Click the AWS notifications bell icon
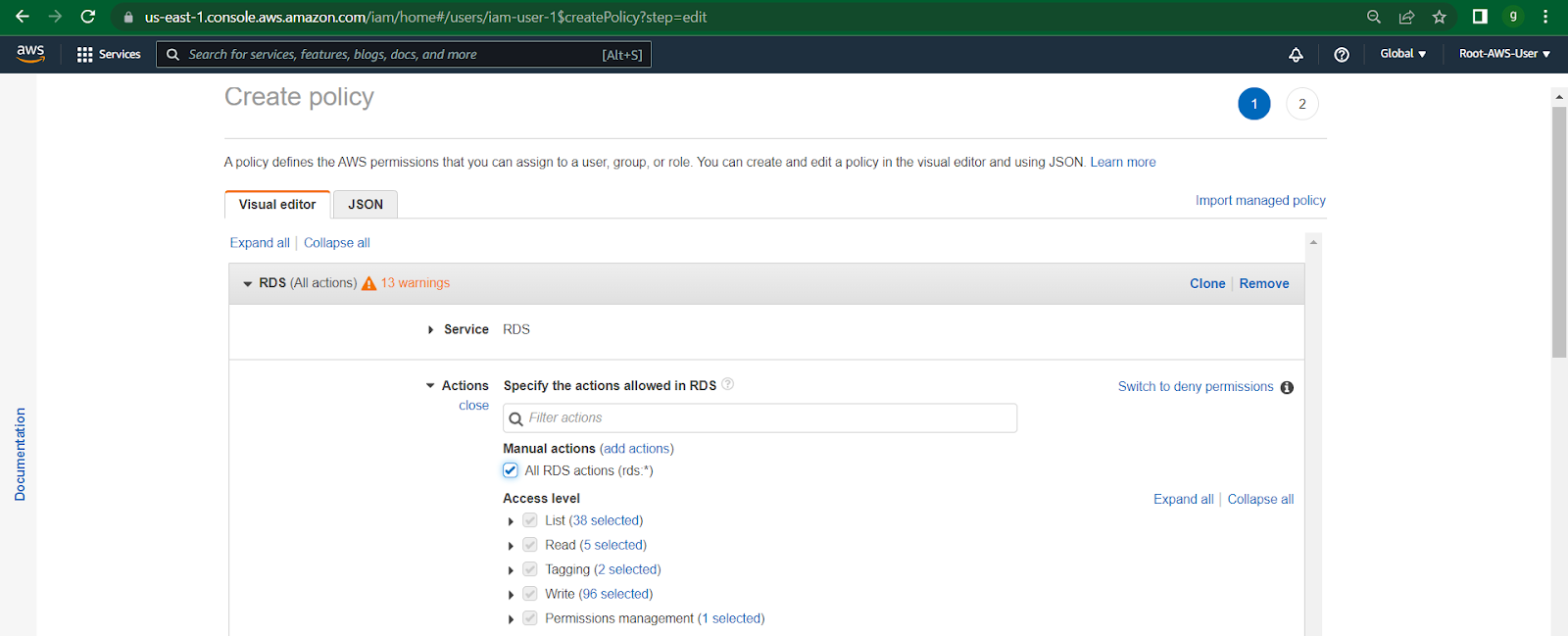1568x636 pixels. pos(1296,54)
